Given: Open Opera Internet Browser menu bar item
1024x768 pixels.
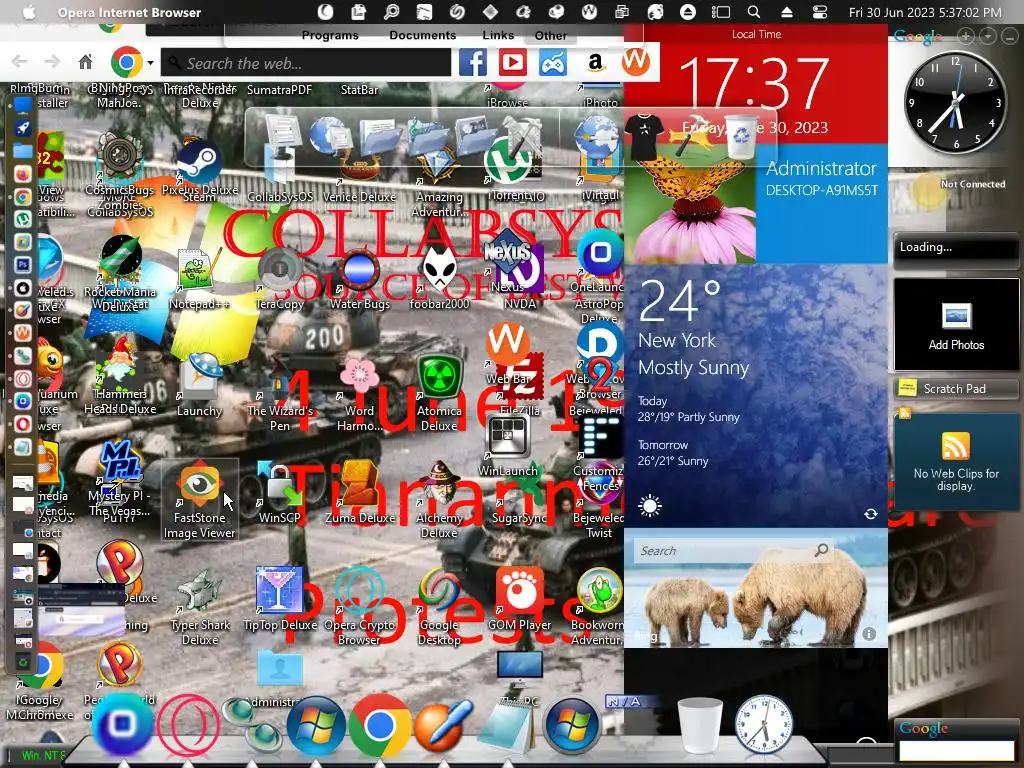Looking at the screenshot, I should coord(129,12).
